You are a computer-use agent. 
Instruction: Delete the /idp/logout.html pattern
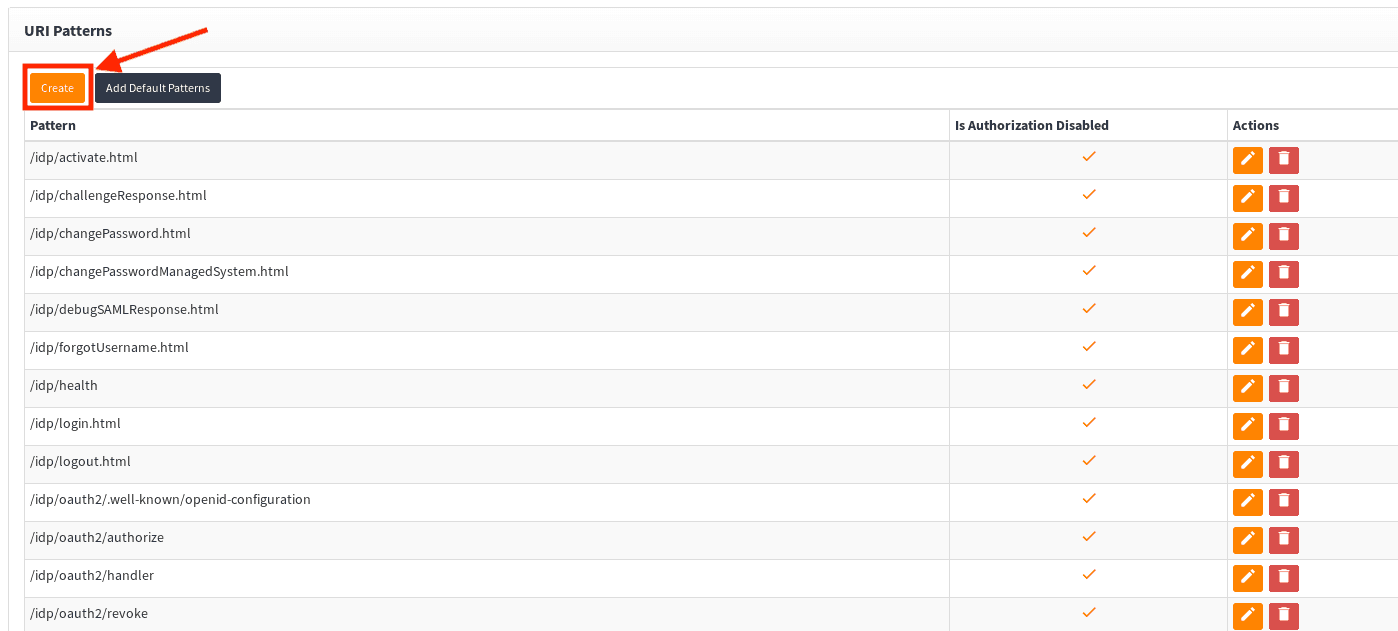pos(1284,464)
